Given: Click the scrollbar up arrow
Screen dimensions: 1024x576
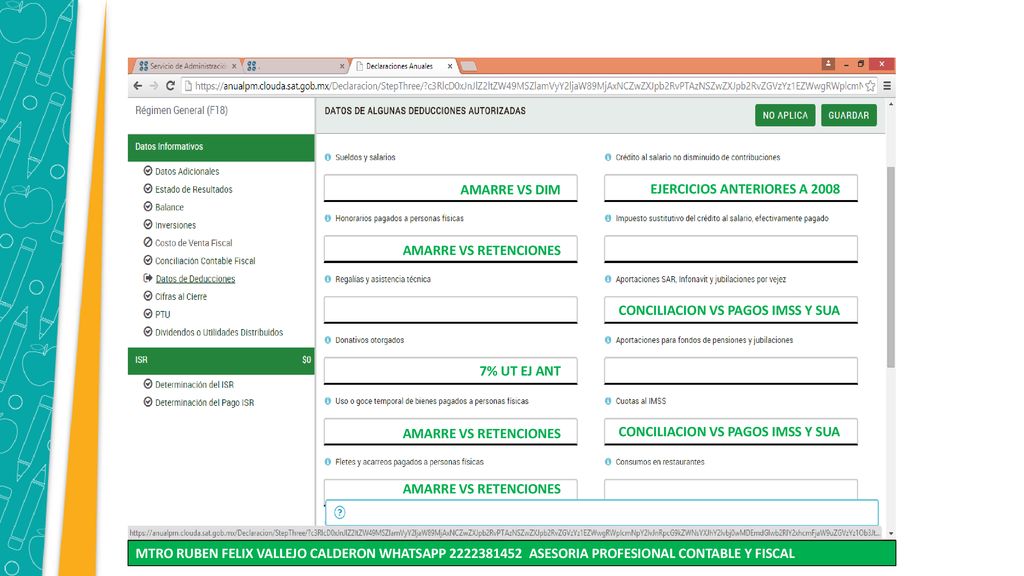Looking at the screenshot, I should point(891,104).
